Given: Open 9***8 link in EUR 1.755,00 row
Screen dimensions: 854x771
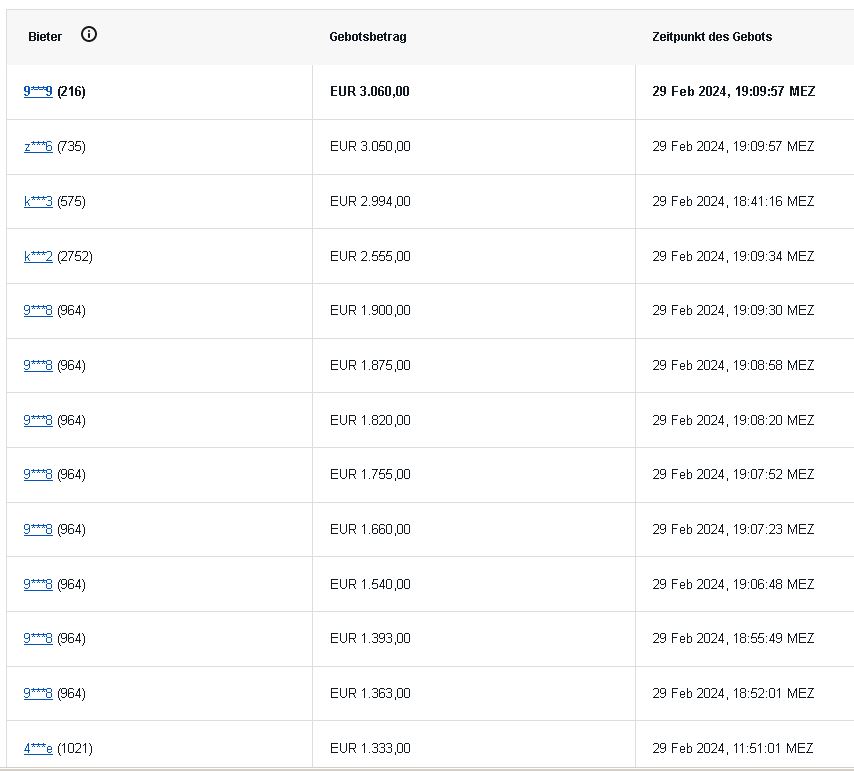Looking at the screenshot, I should tap(38, 474).
